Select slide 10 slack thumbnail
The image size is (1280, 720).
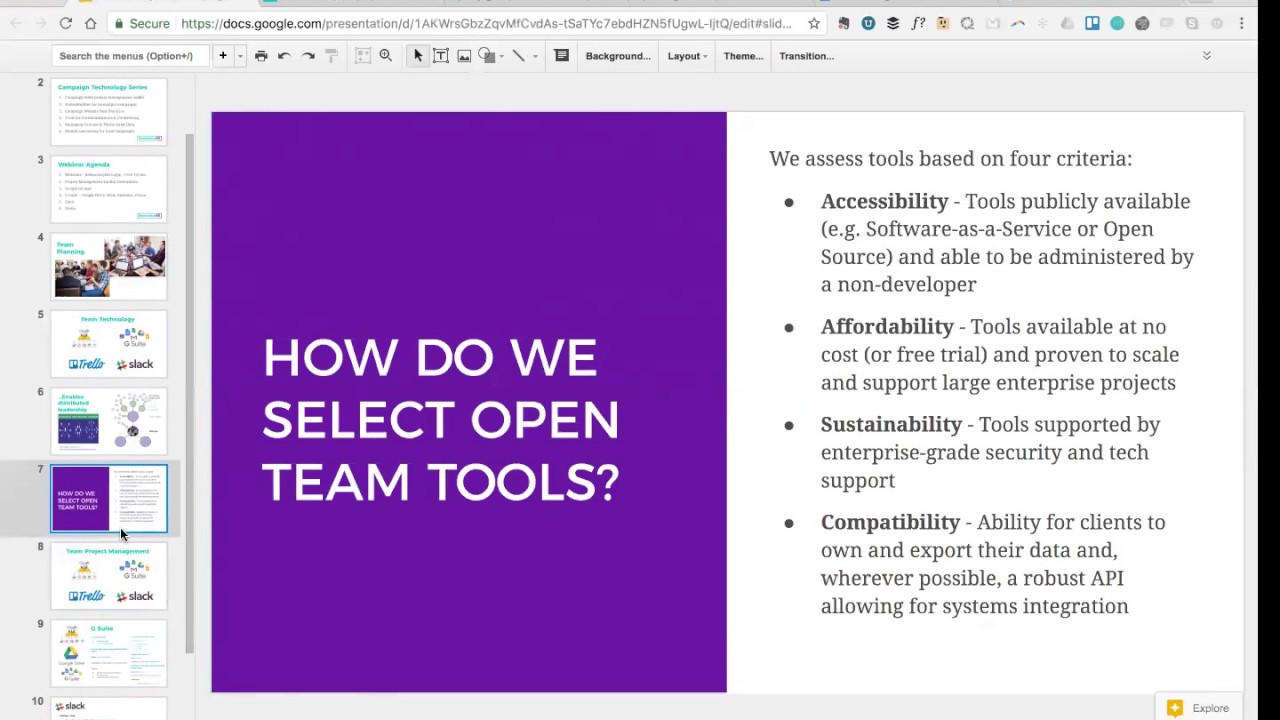tap(109, 708)
